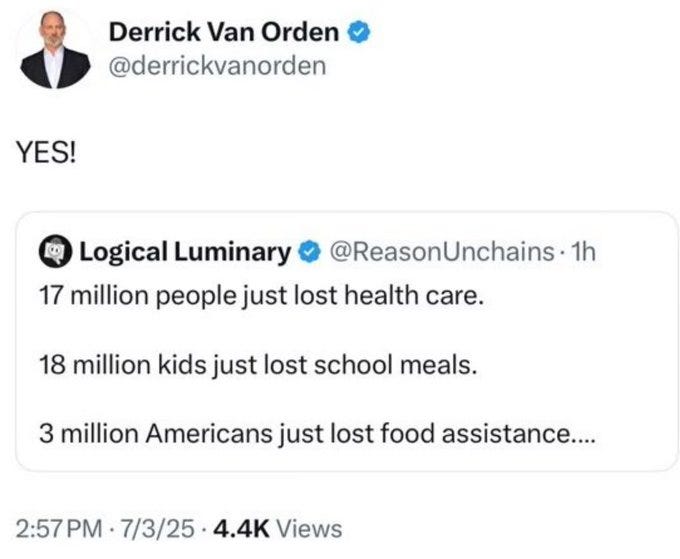The image size is (680, 559).
Task: Click the 2:57 PM post time
Action: pos(59,528)
